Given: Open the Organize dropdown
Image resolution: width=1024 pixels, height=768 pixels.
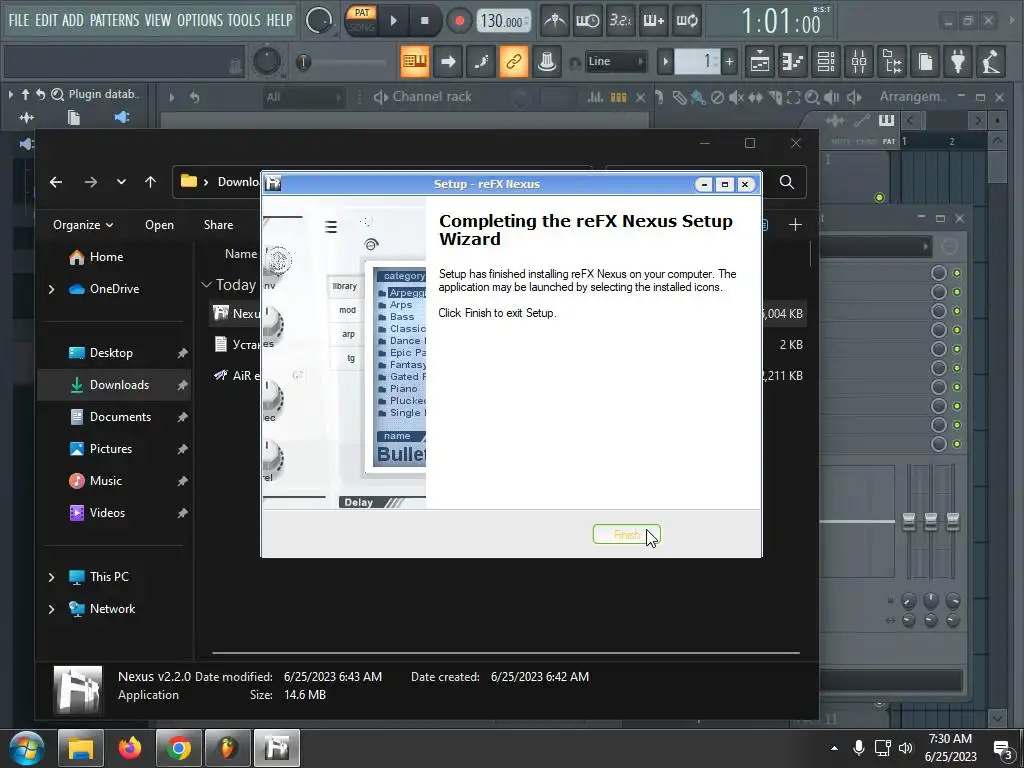Looking at the screenshot, I should coord(83,225).
